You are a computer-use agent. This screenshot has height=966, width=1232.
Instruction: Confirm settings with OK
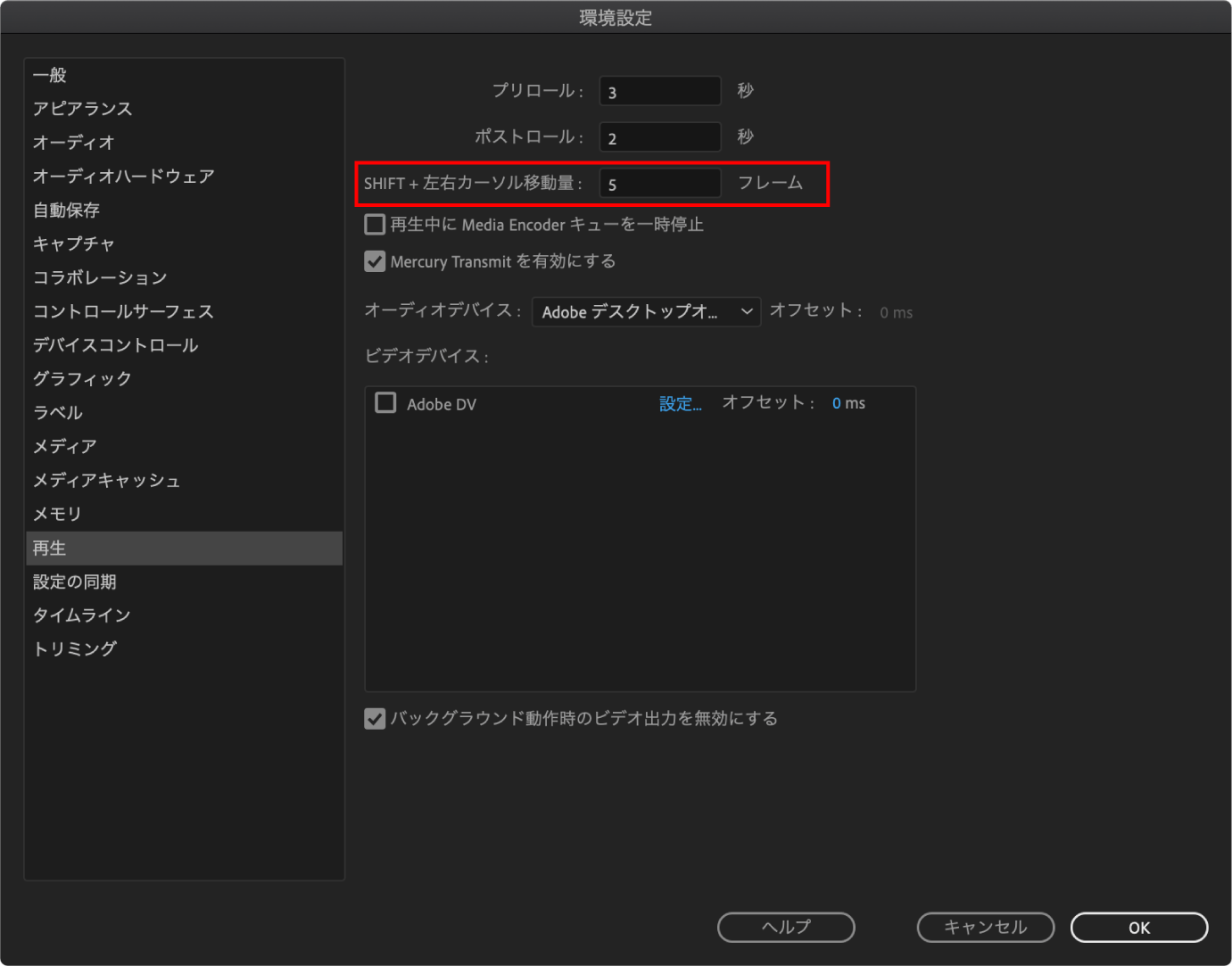[1139, 928]
